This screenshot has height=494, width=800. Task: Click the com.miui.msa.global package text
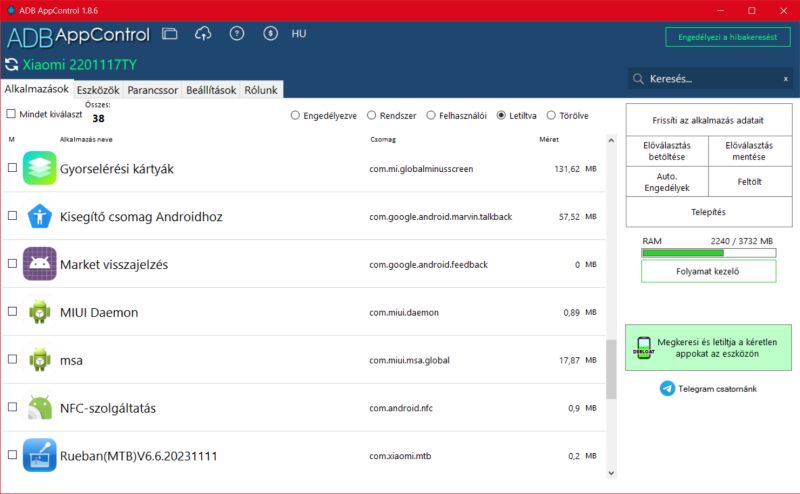409,360
